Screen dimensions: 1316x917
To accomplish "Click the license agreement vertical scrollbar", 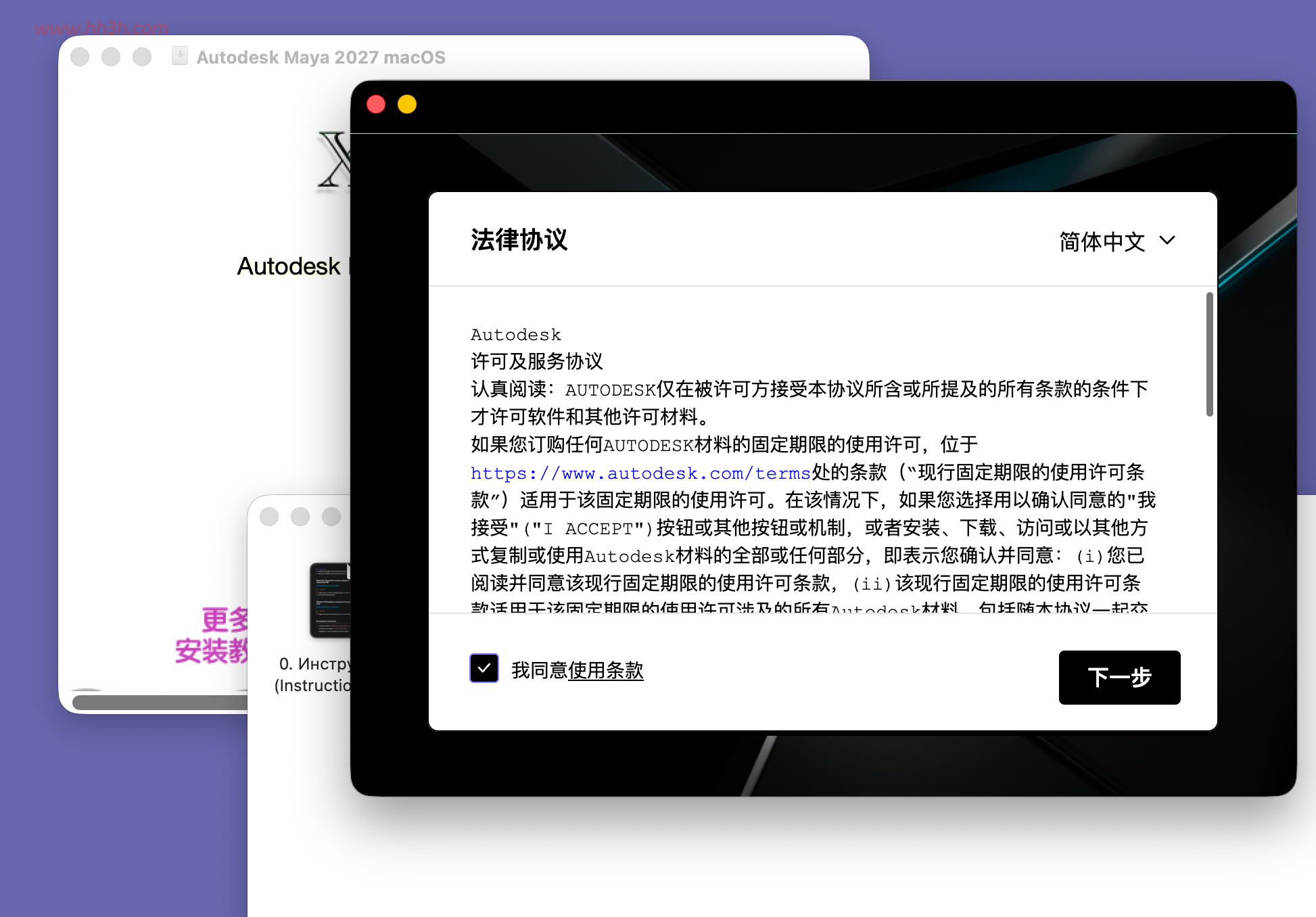I will click(1209, 354).
